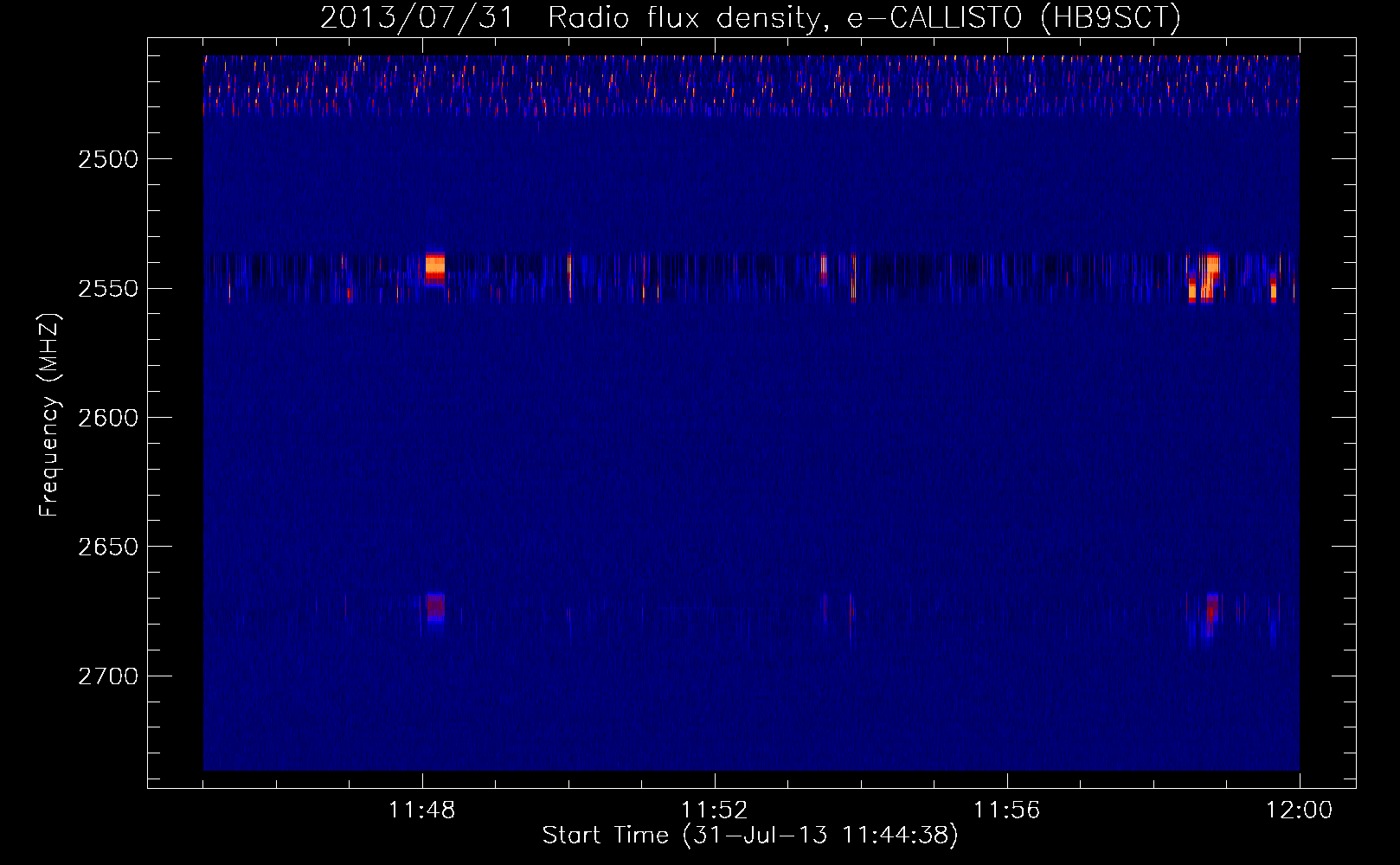Select the Frequency (MHZ) axis label
The height and width of the screenshot is (865, 1400).
tap(50, 415)
